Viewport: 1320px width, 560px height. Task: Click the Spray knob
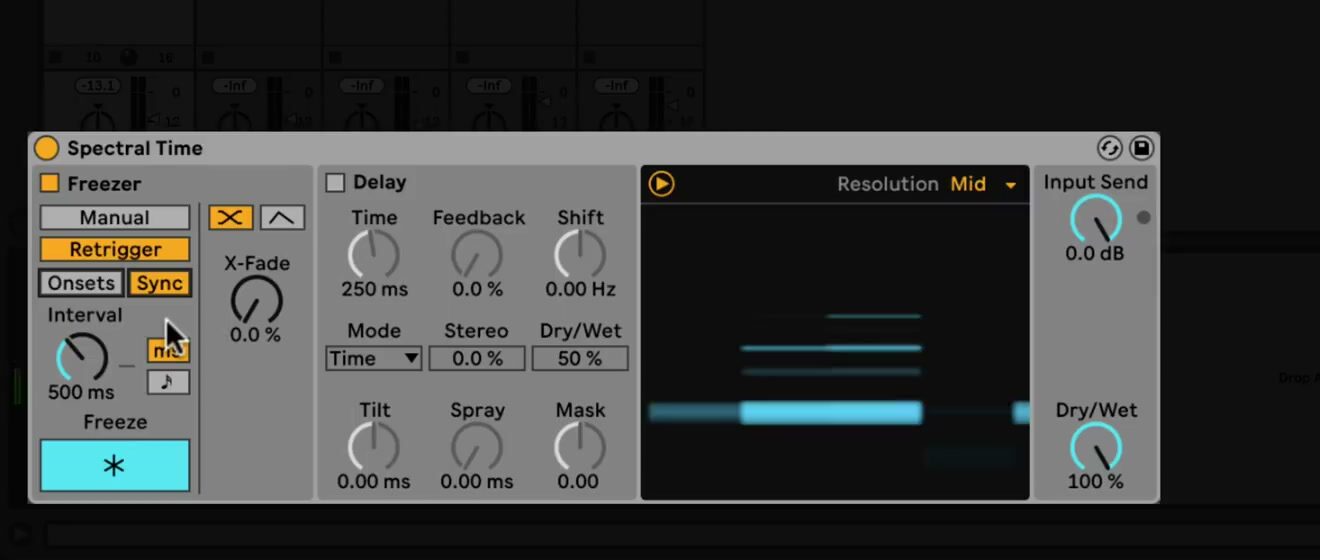(x=477, y=446)
